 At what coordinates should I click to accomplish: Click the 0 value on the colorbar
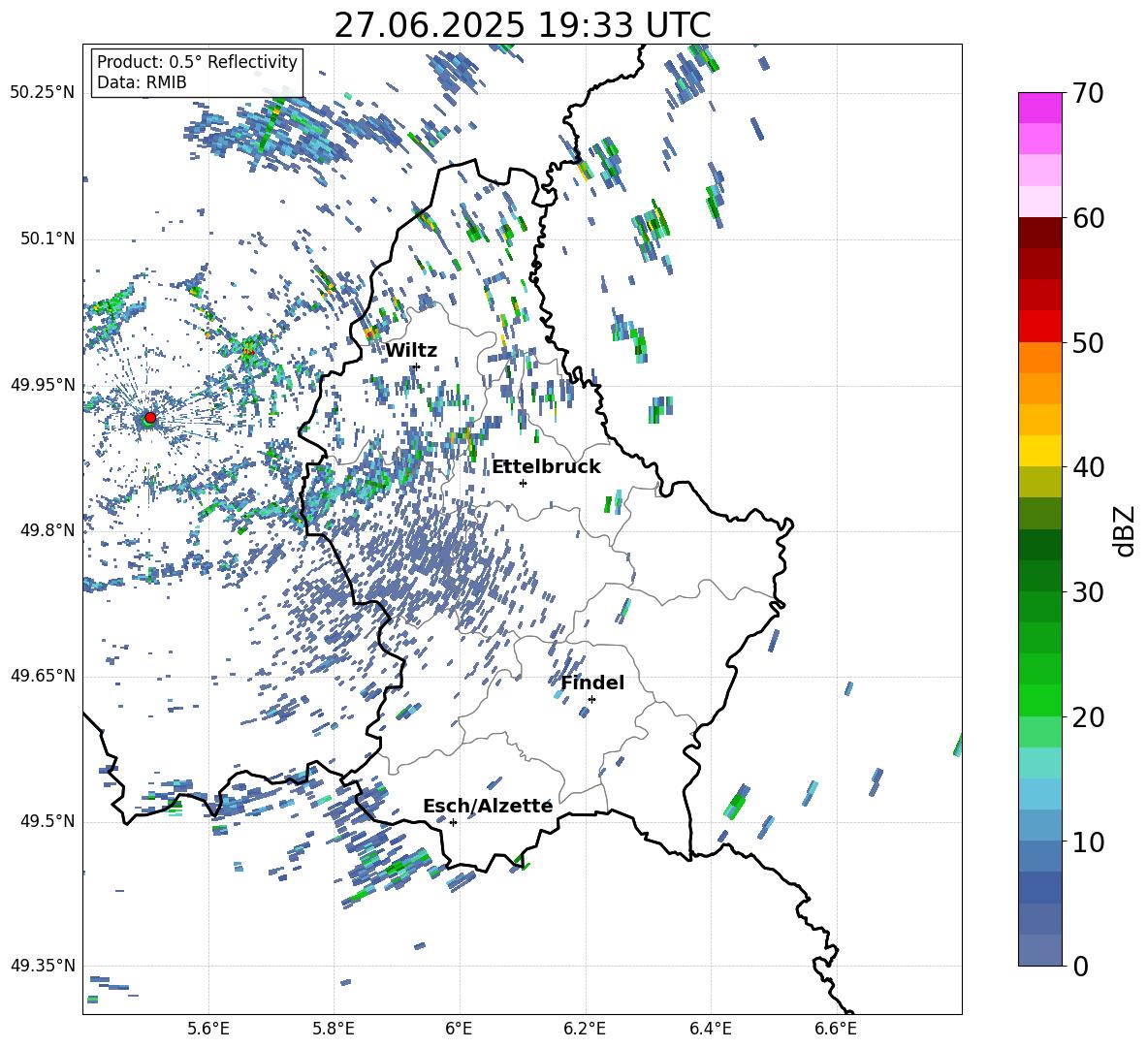pyautogui.click(x=1080, y=967)
